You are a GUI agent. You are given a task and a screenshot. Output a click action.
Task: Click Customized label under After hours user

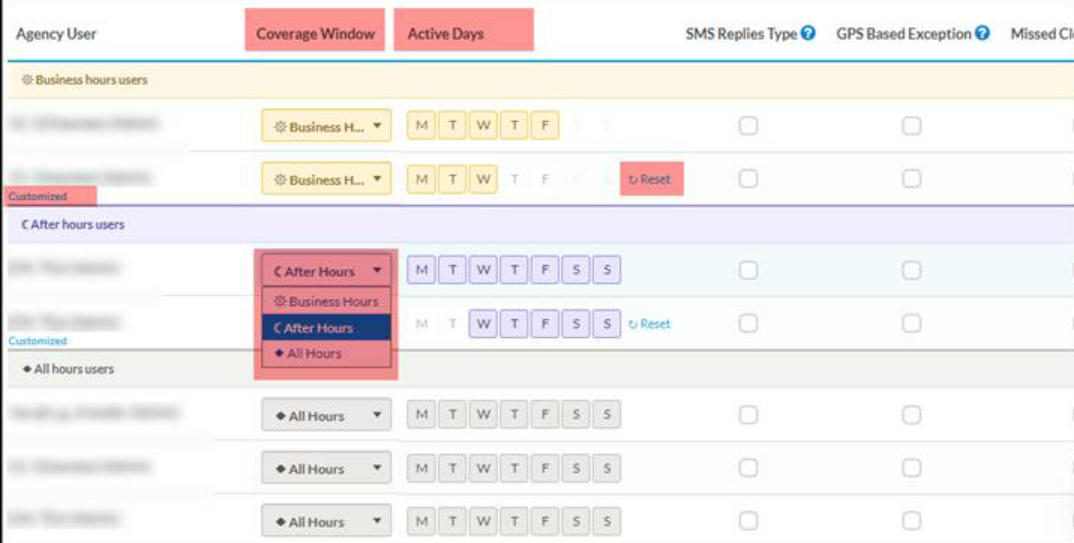(x=38, y=341)
